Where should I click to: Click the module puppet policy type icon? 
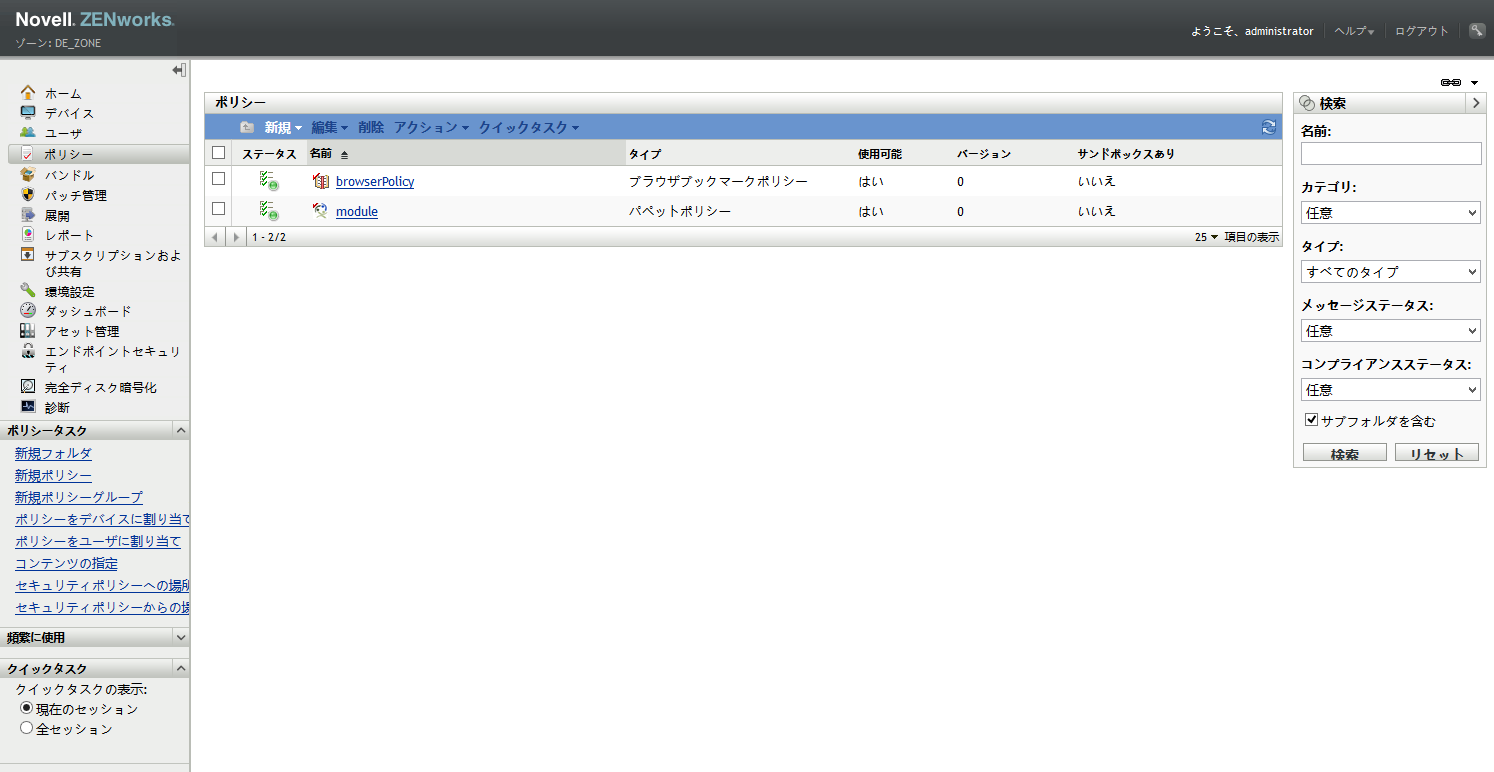click(x=321, y=211)
